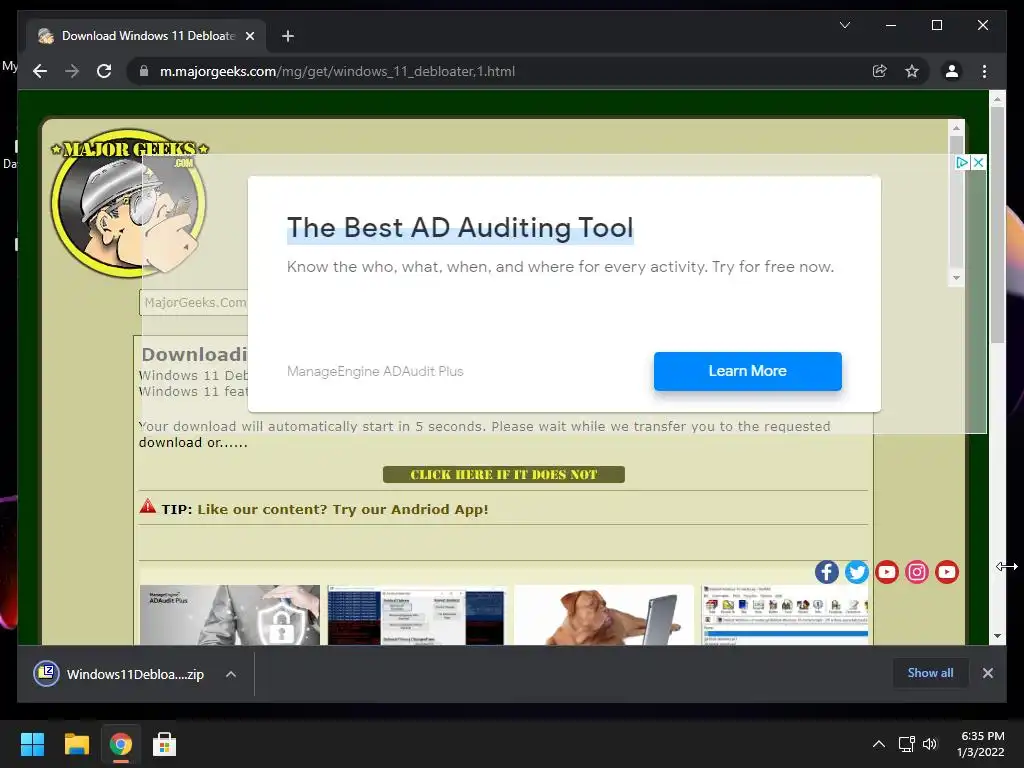Bookmark this page with the star
The width and height of the screenshot is (1024, 768).
[912, 71]
